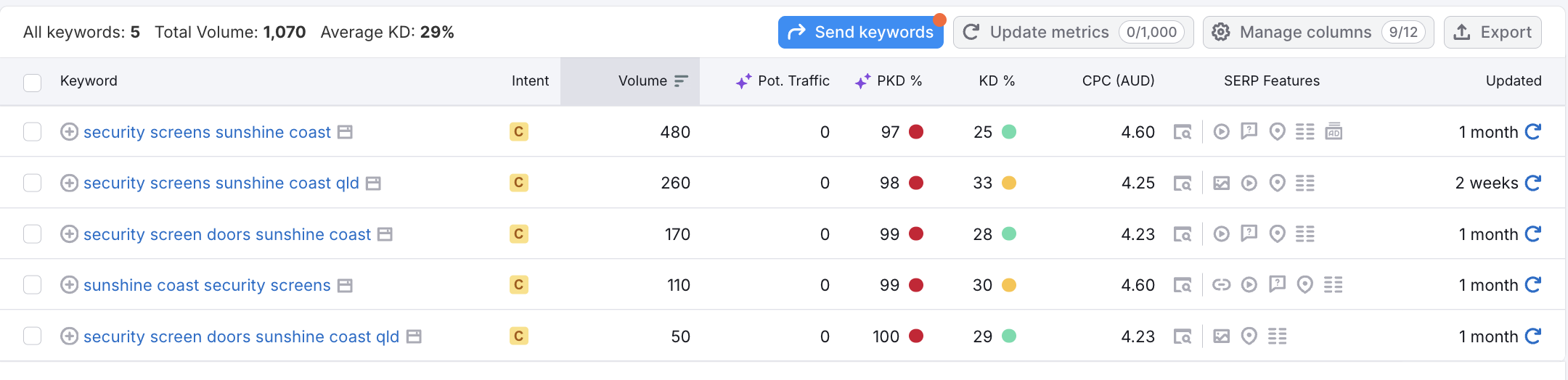Refresh metrics for sunshine coast security screens row
This screenshot has width=1568, height=380.
(x=1532, y=284)
